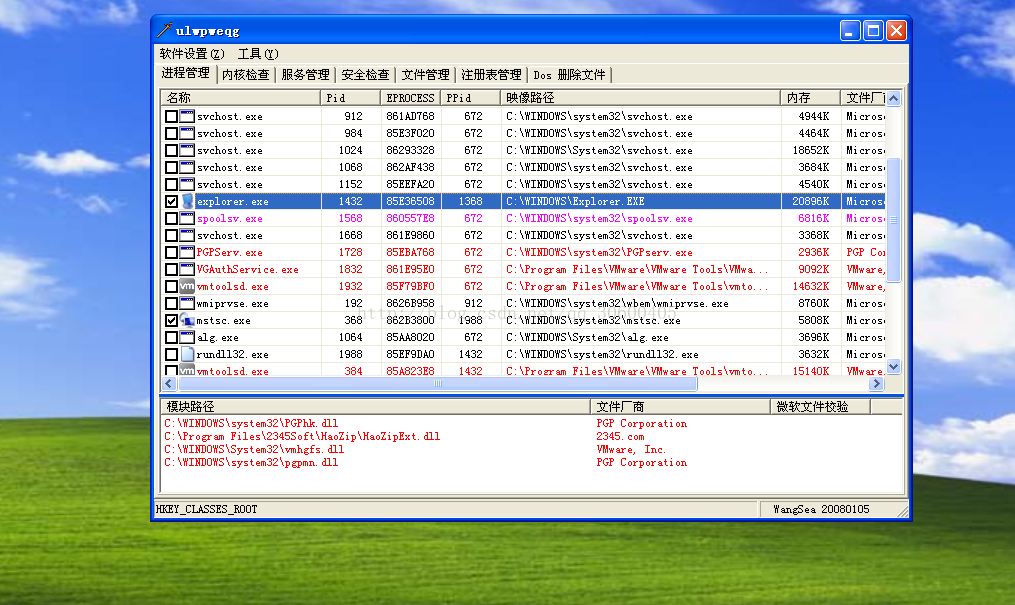Open the 软件设置 menu
1015x605 pixels.
click(x=192, y=54)
